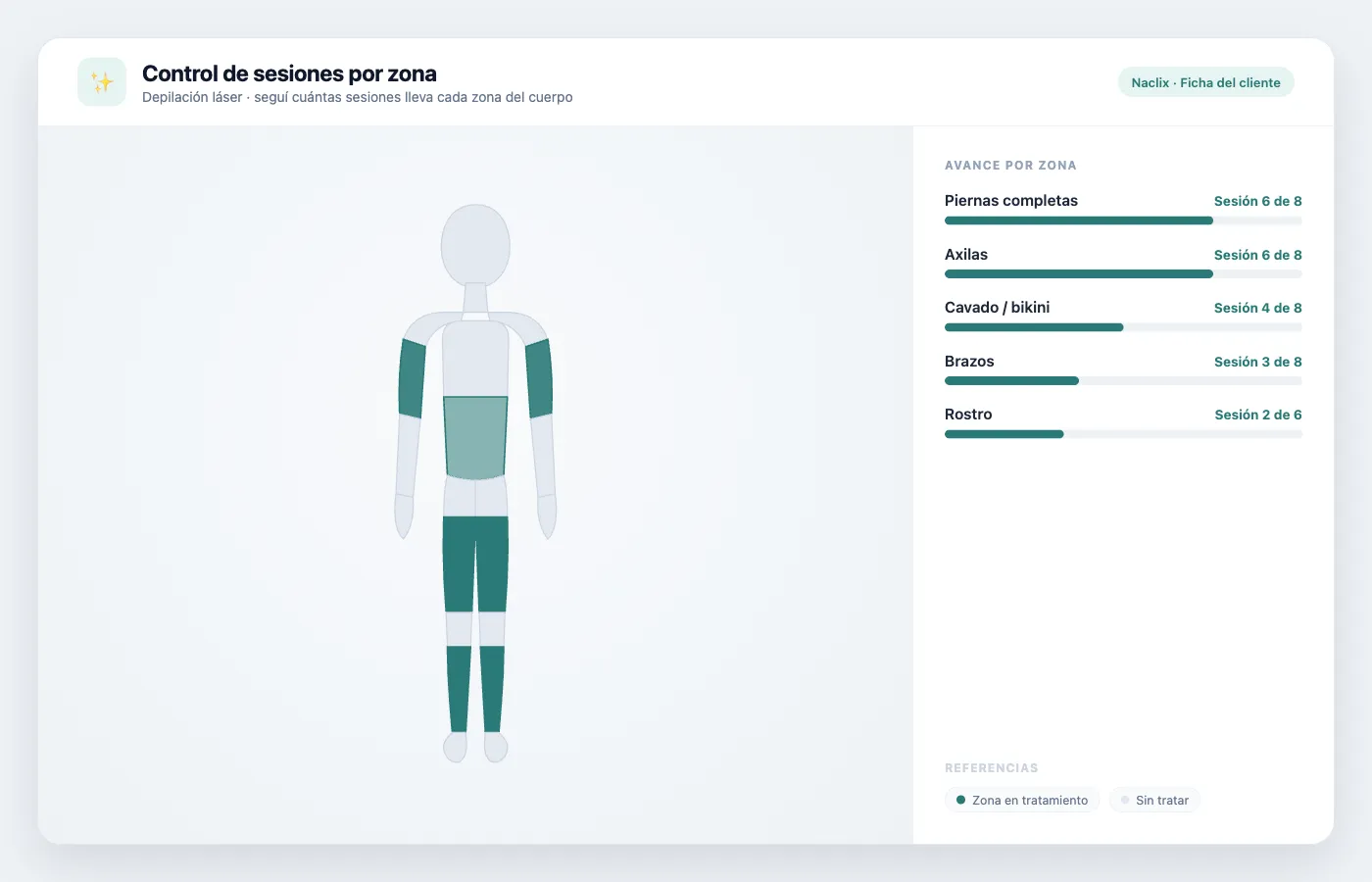
Task: Click the green dot in Zona en tratamiento legend
Action: click(x=960, y=800)
